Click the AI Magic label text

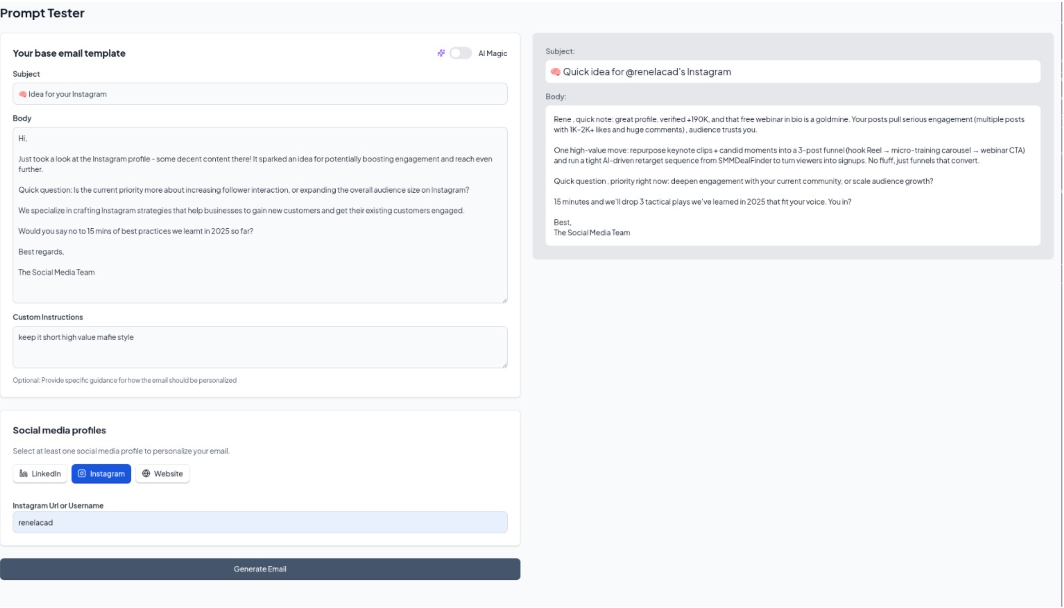point(493,54)
